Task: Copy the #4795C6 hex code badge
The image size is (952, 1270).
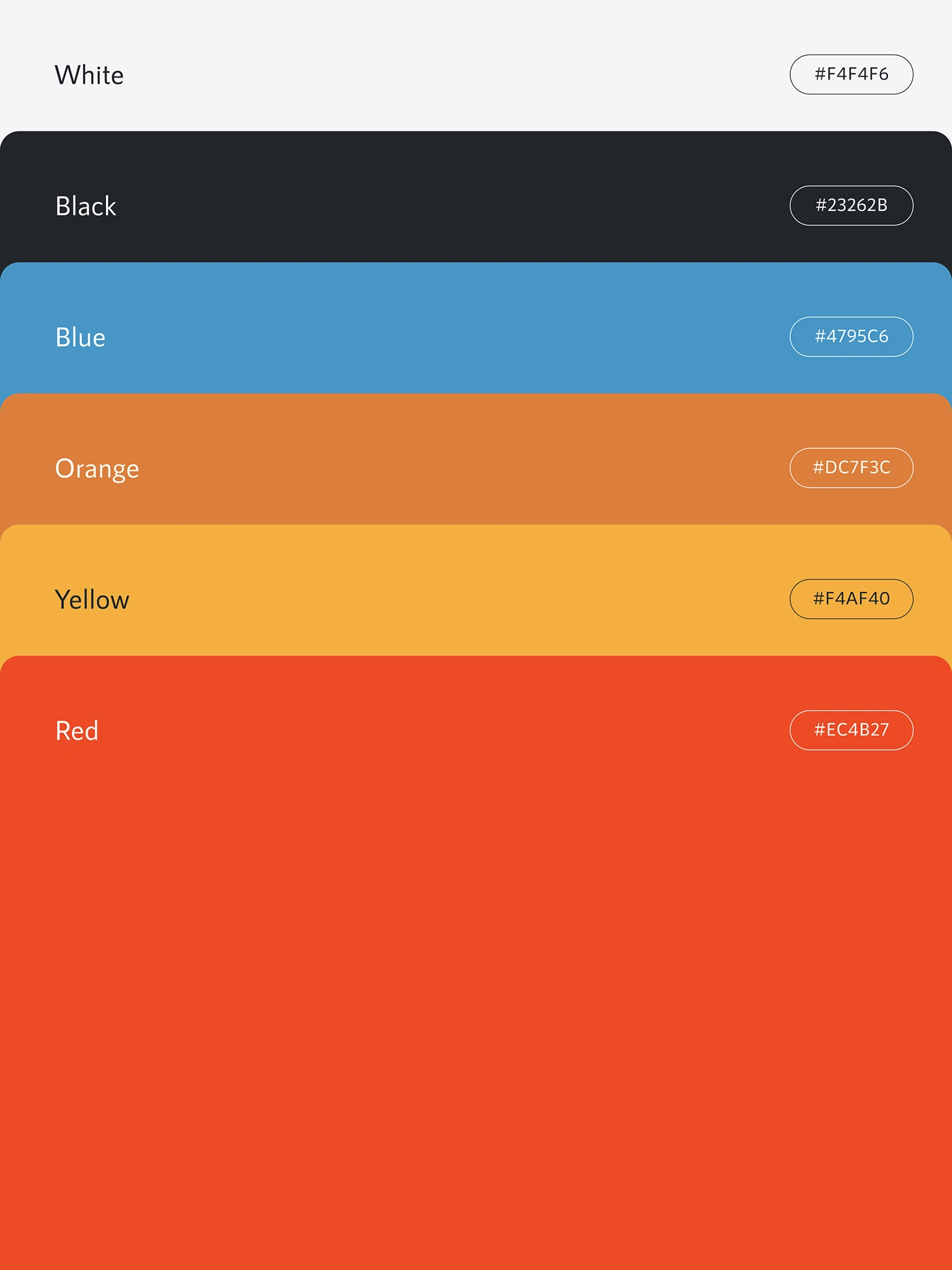Action: click(x=851, y=337)
